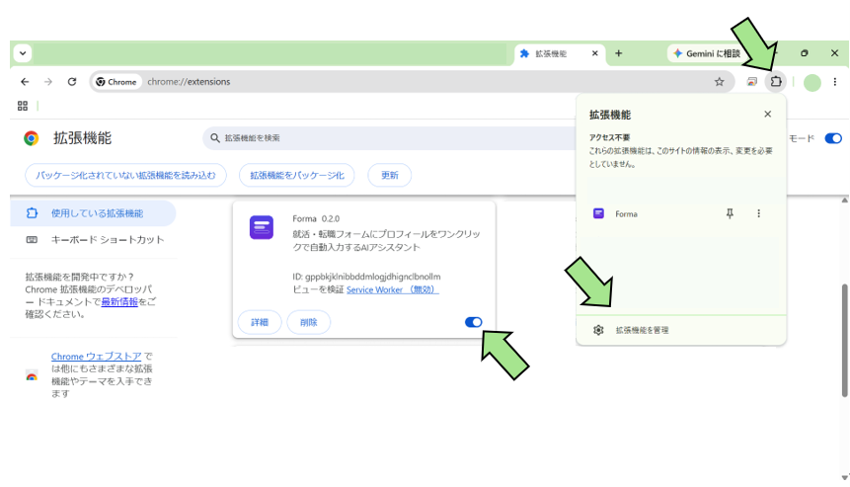850x487 pixels.
Task: Click the 更新 button
Action: 389,175
